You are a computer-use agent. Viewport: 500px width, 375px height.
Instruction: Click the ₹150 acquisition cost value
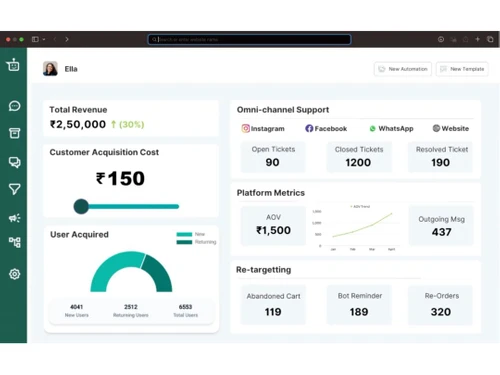[x=120, y=178]
